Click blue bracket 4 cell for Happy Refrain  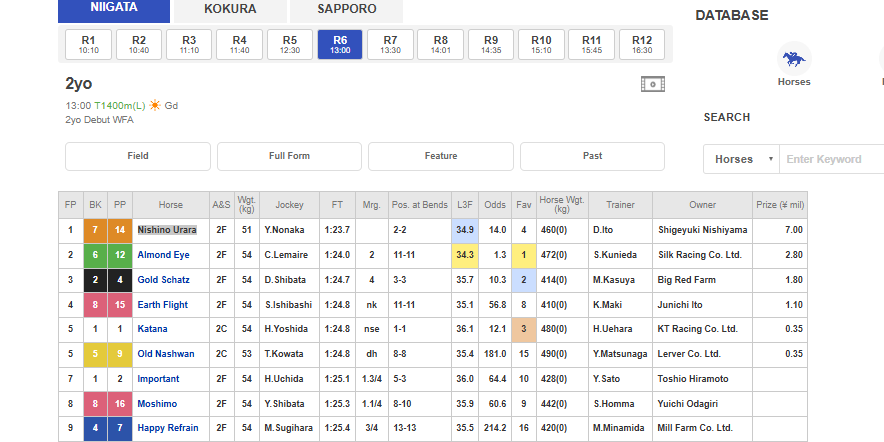point(95,428)
